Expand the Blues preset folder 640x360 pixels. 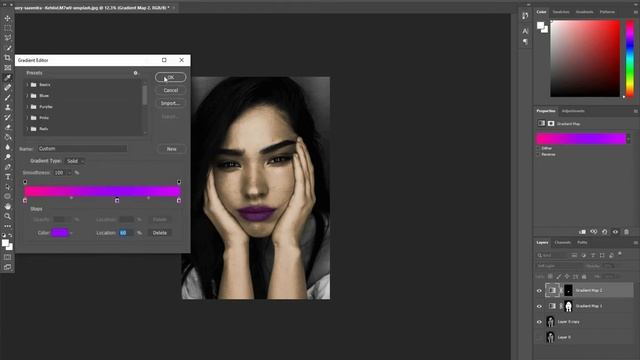point(27,96)
